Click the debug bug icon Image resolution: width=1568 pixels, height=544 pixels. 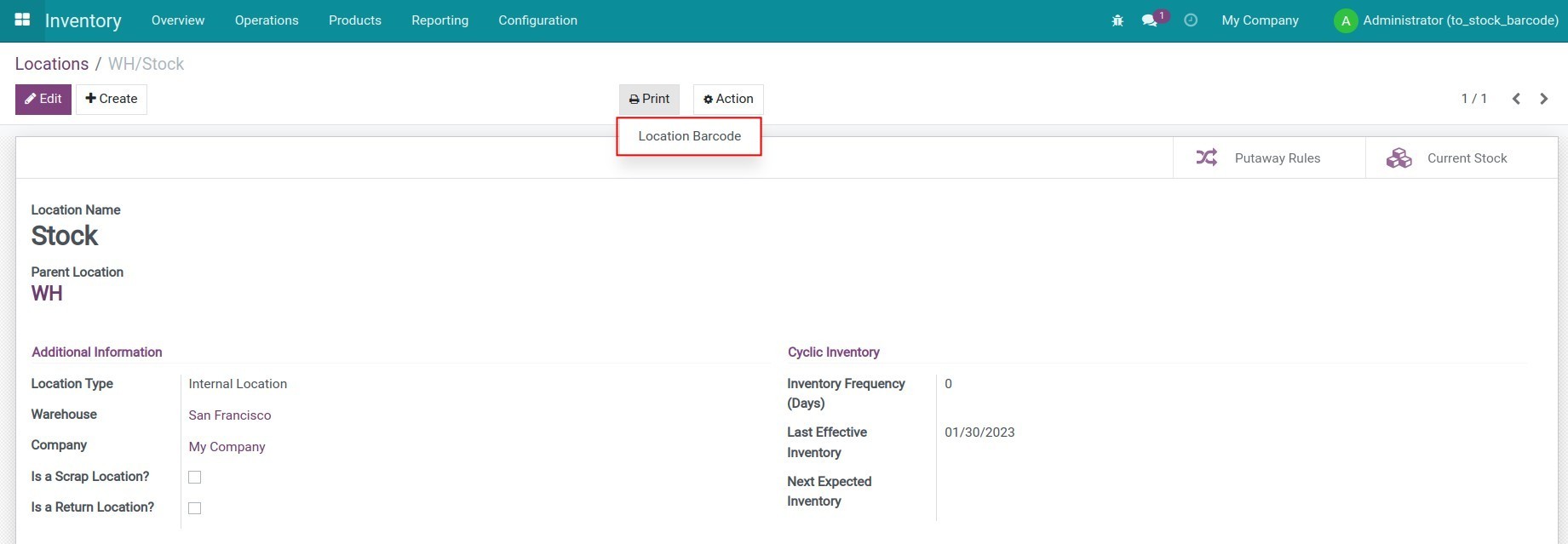coord(1117,20)
